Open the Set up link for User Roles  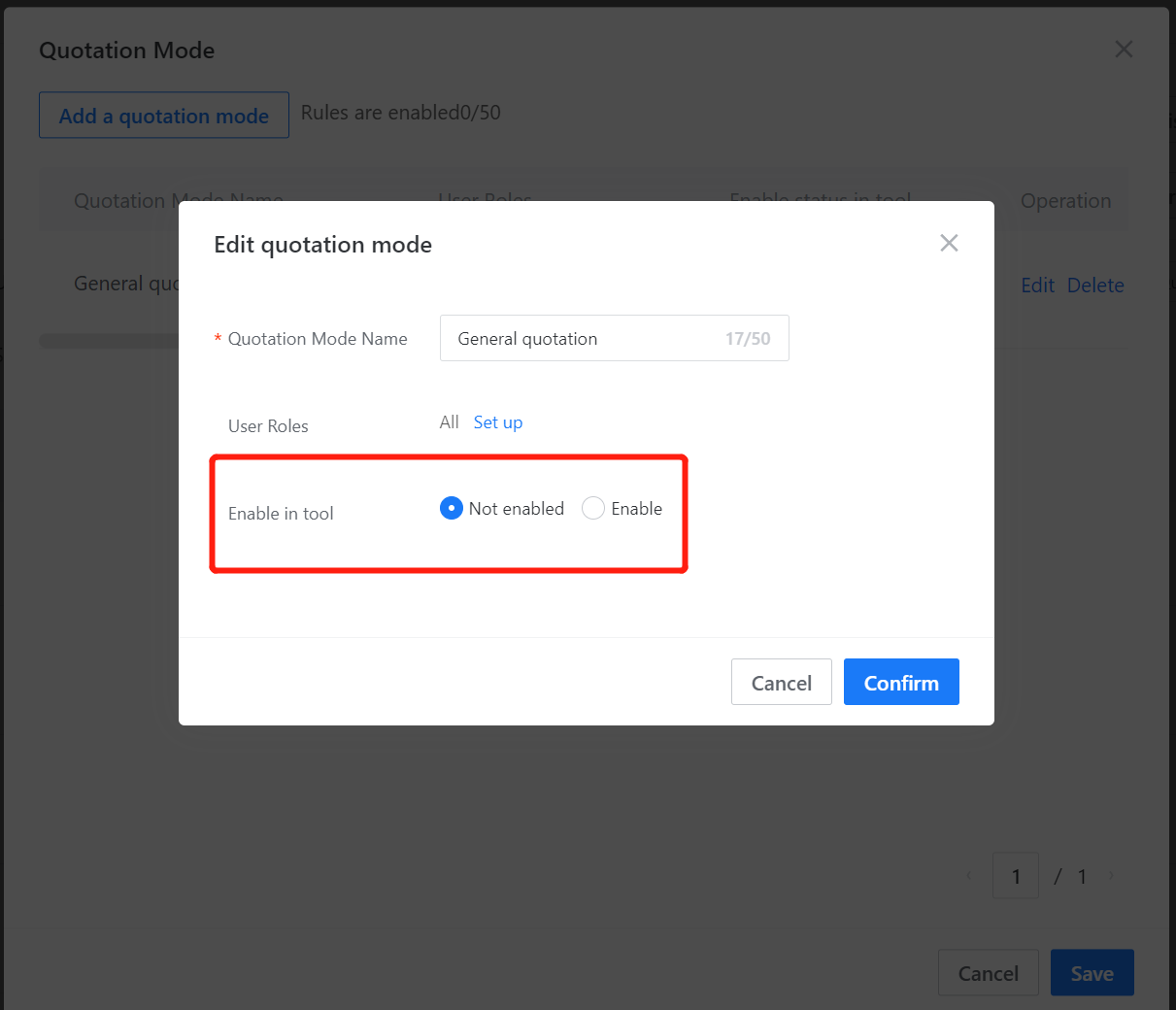(497, 422)
